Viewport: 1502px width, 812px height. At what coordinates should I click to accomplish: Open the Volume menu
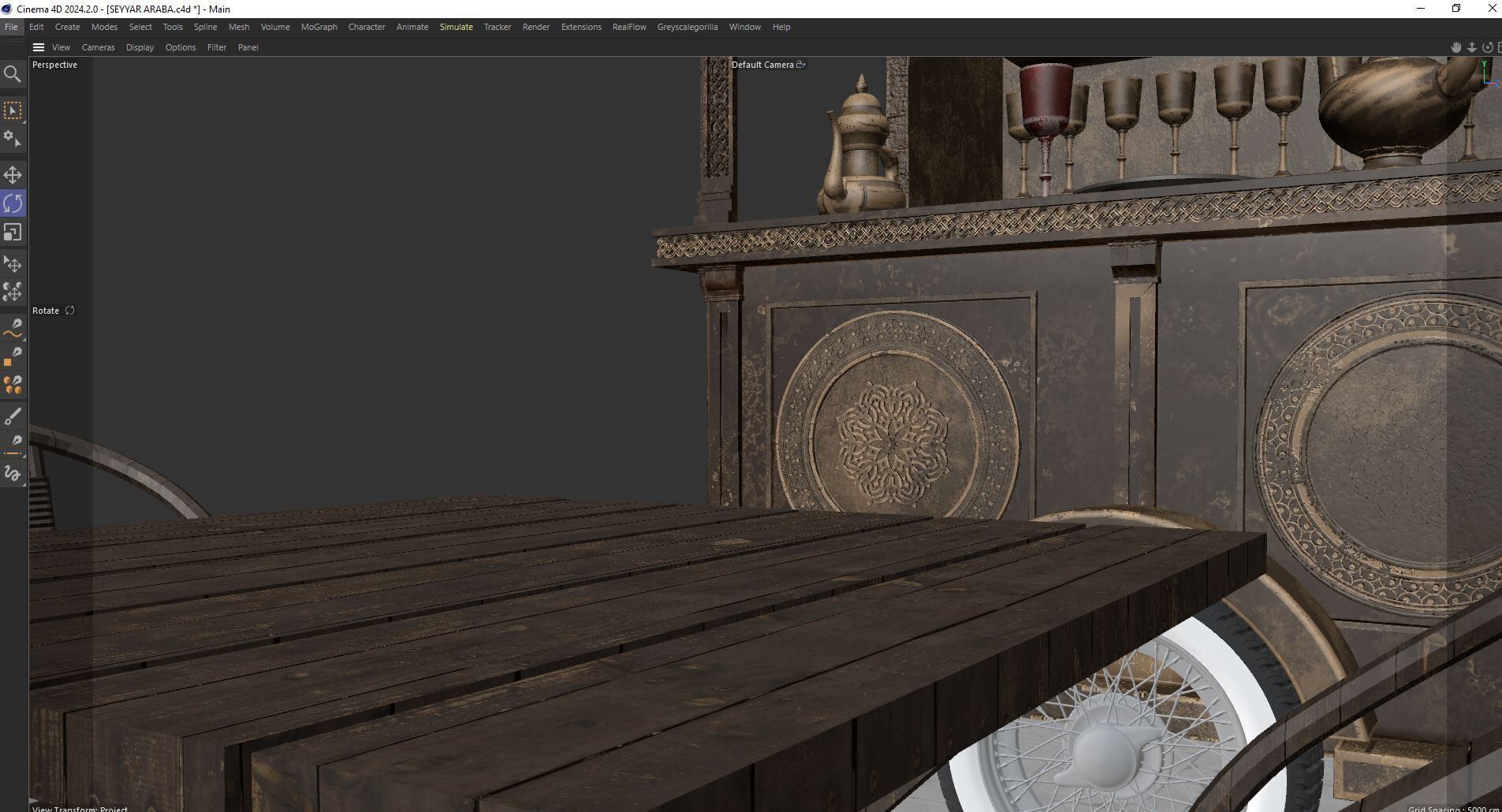pyautogui.click(x=275, y=27)
